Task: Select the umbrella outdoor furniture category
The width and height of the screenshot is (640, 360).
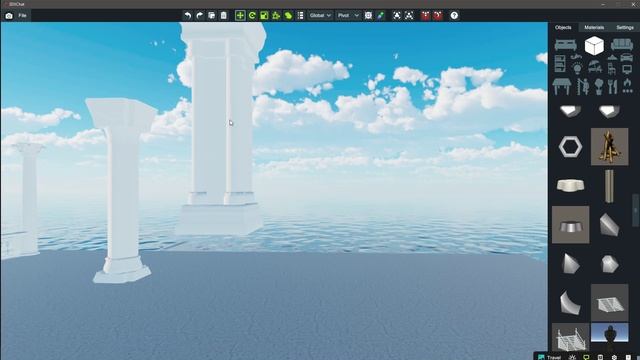Action: (595, 67)
